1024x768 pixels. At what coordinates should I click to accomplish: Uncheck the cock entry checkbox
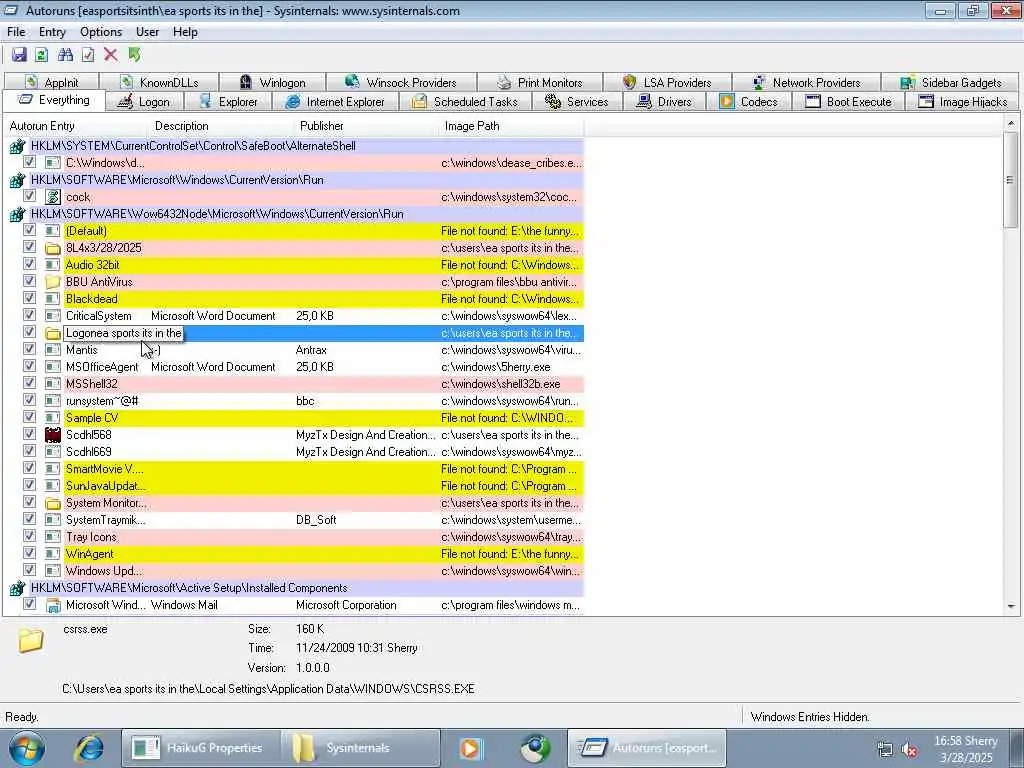(x=29, y=196)
